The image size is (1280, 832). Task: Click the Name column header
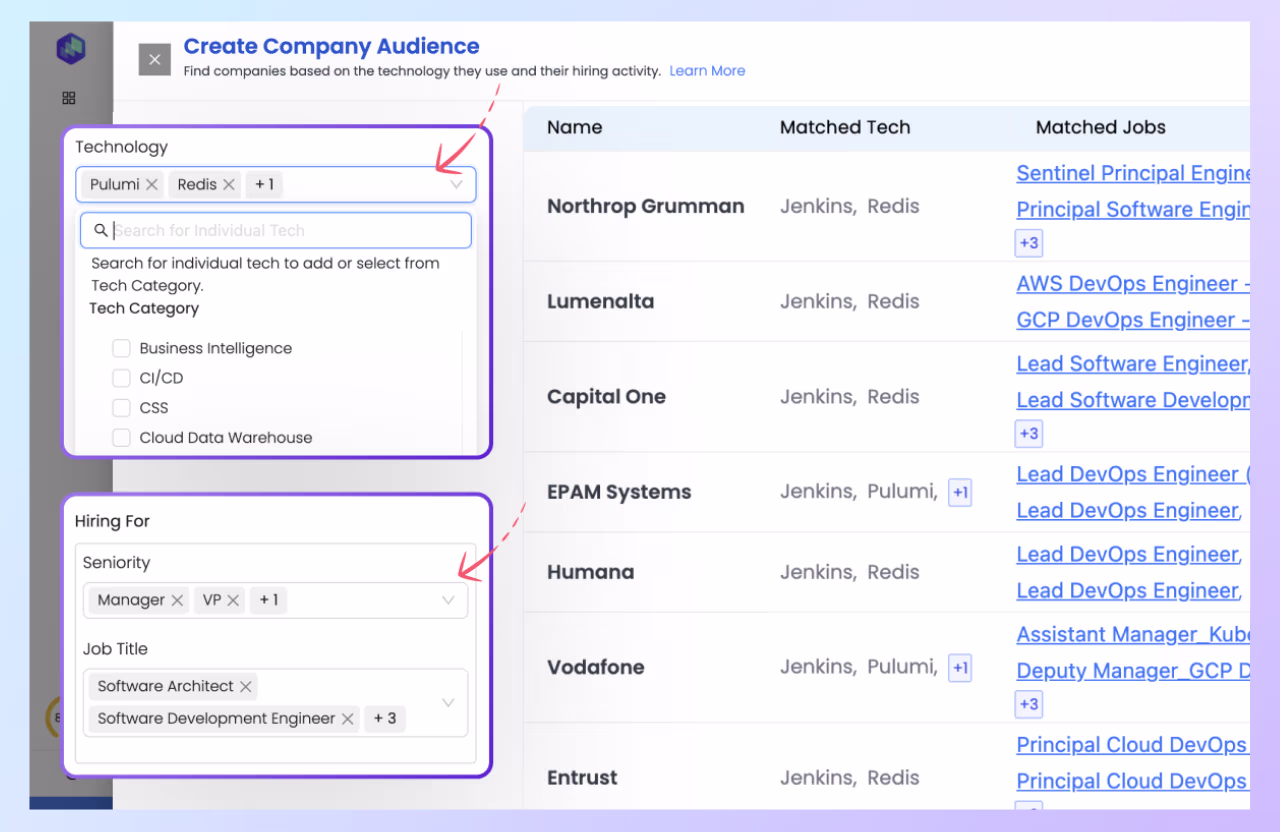coord(575,127)
